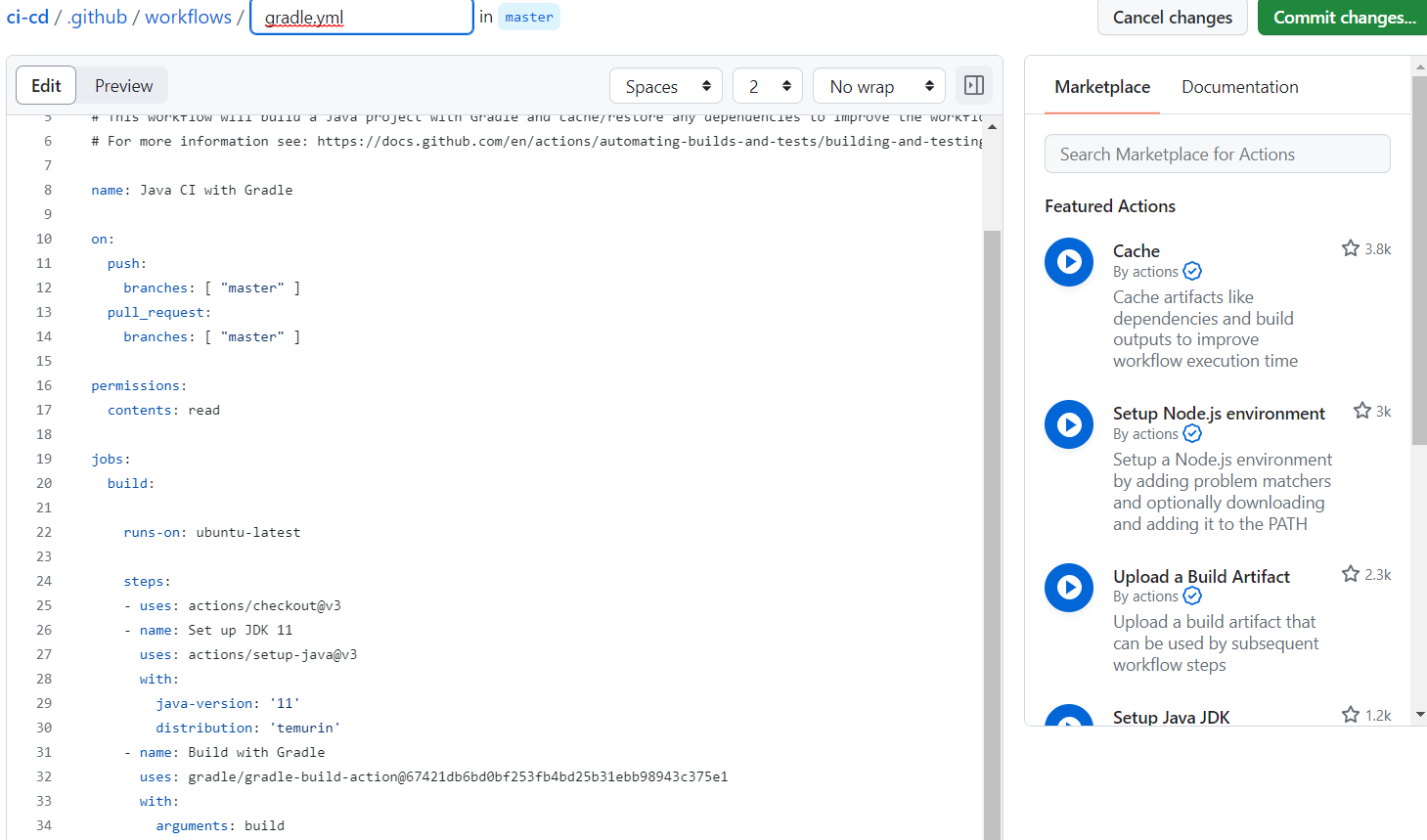1427x840 pixels.
Task: Click the docs.github.com URL comment line
Action: click(537, 141)
